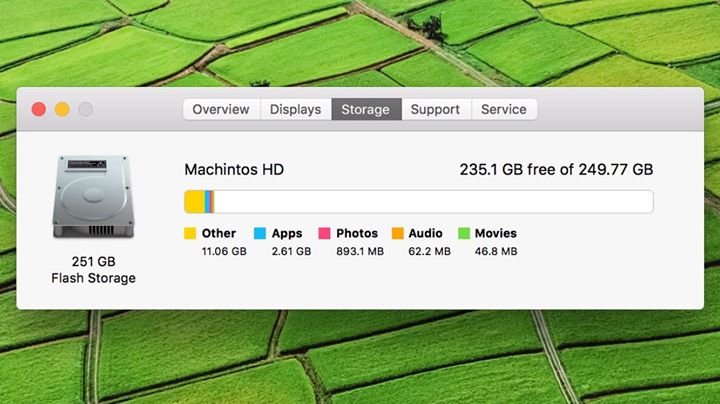Screen dimensions: 720x404
Task: Minimize the window with yellow button
Action: (x=62, y=109)
